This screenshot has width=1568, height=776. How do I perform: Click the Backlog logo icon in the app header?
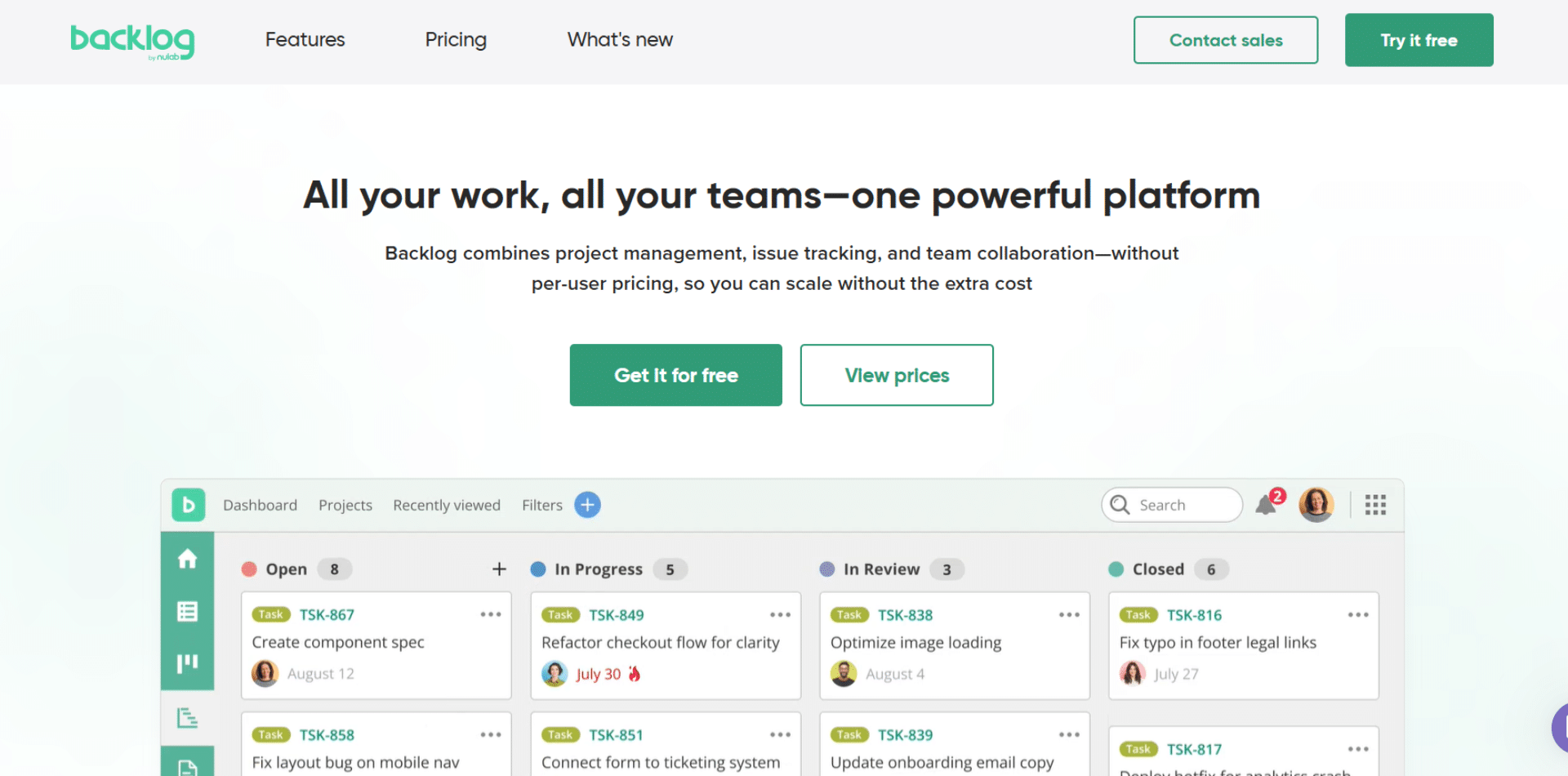click(189, 505)
